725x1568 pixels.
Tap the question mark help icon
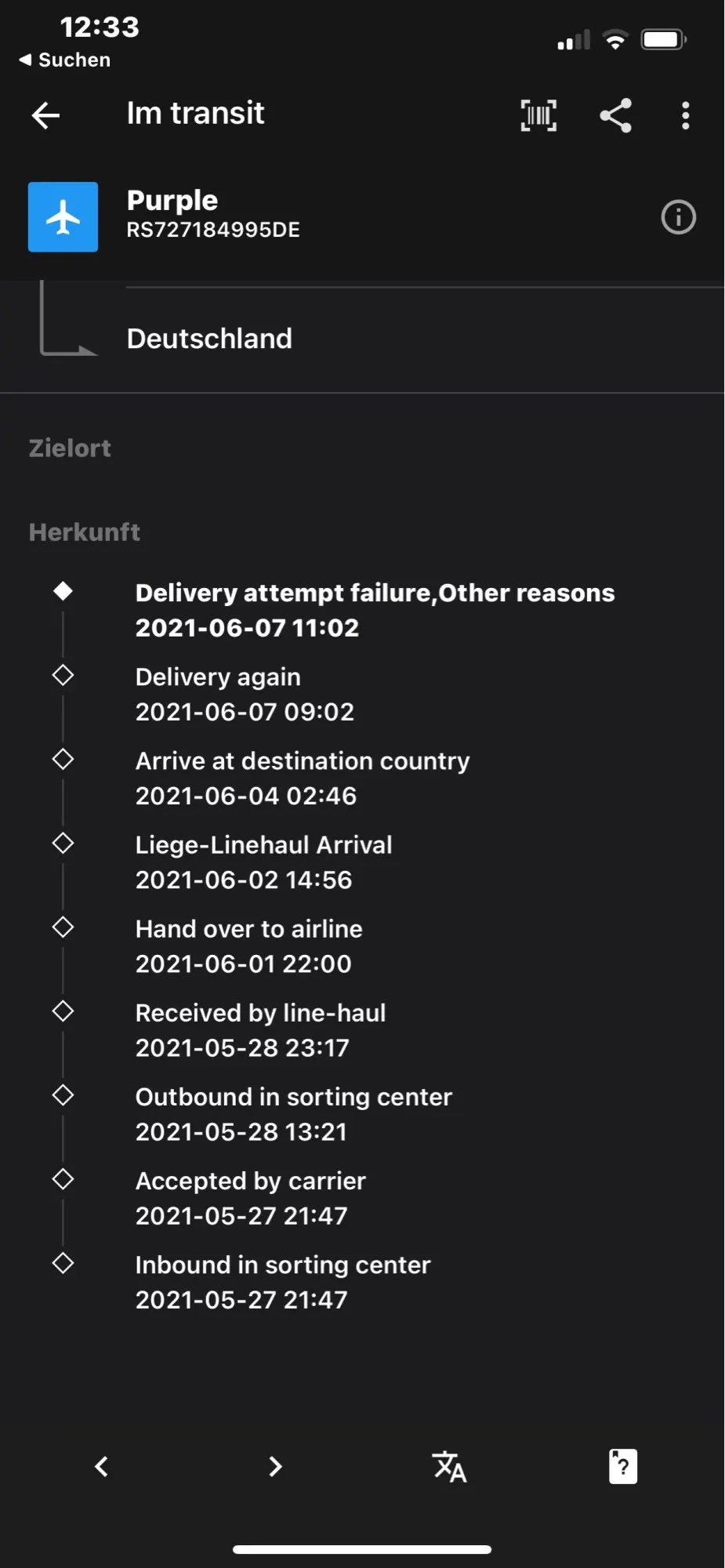622,1466
